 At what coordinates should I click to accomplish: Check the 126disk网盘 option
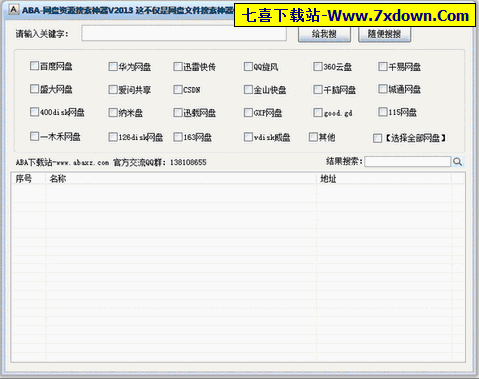click(113, 137)
